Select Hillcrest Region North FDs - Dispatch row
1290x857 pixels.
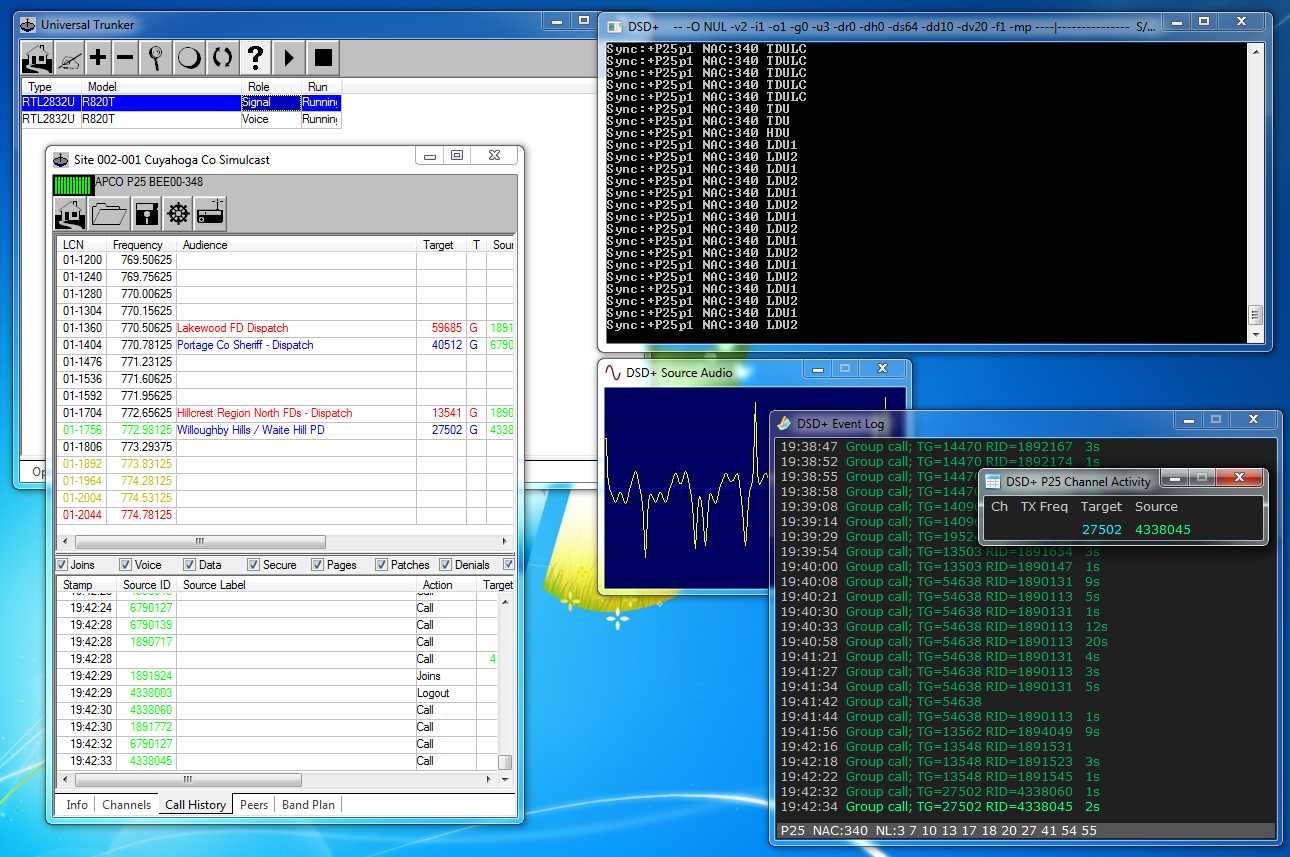pos(285,413)
